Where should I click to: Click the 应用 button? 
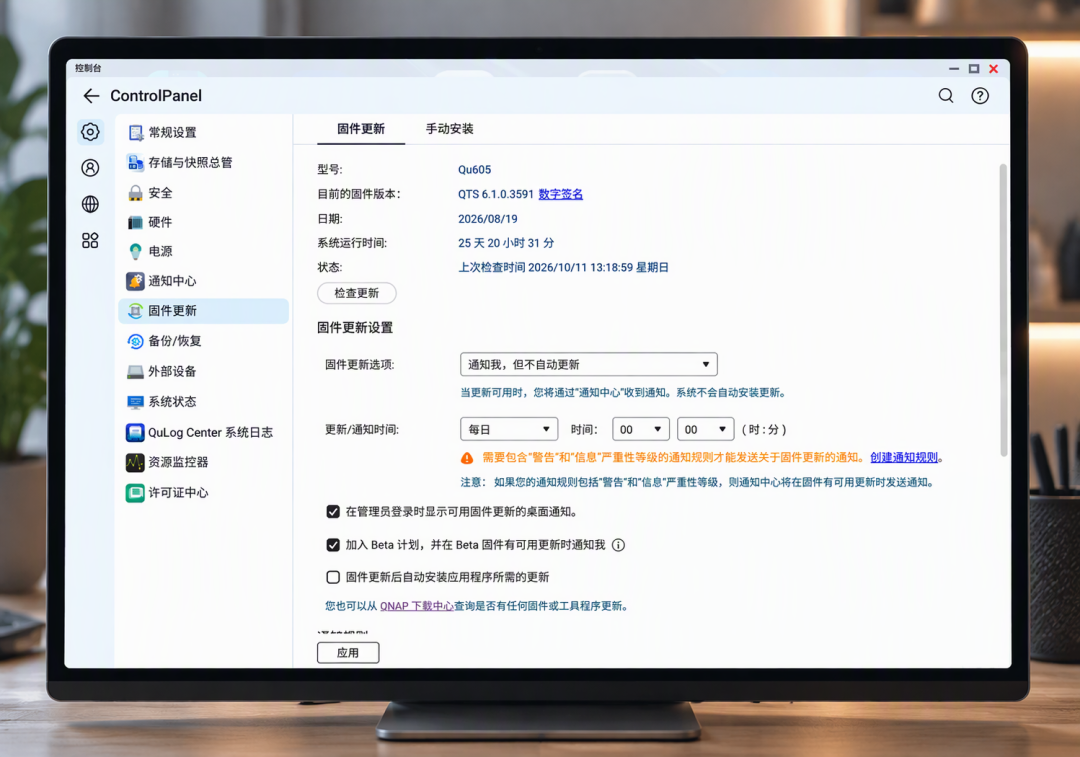coord(348,653)
